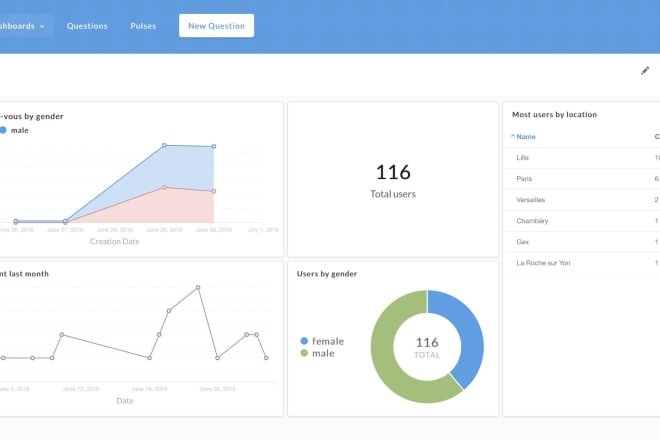
Task: Click the highest point on the purple line chart
Action: pos(198,288)
